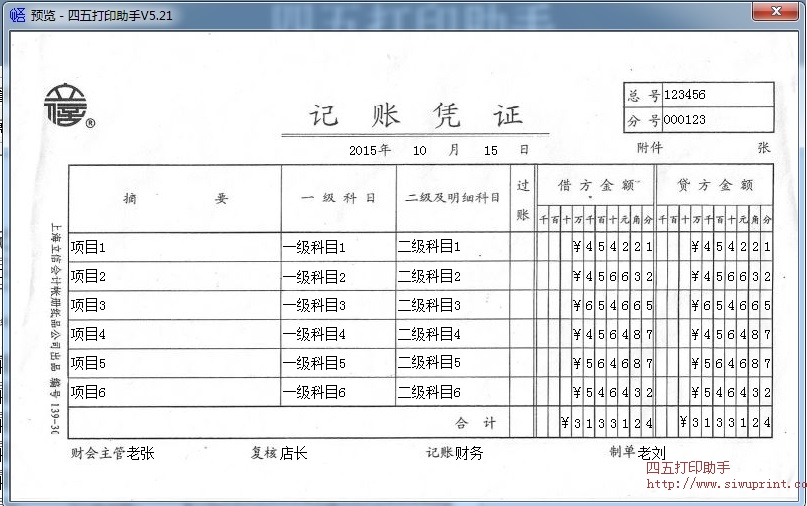Click the 贷方金额 column header
Image resolution: width=807 pixels, height=506 pixels.
click(x=715, y=185)
